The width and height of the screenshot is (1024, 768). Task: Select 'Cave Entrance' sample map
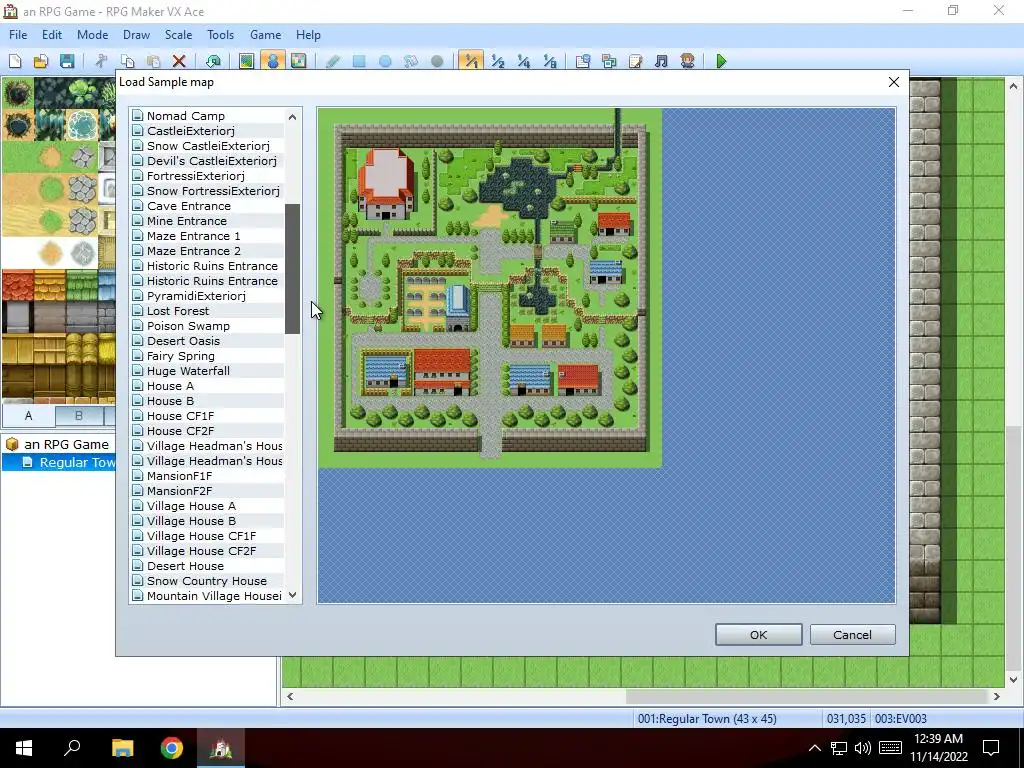188,206
